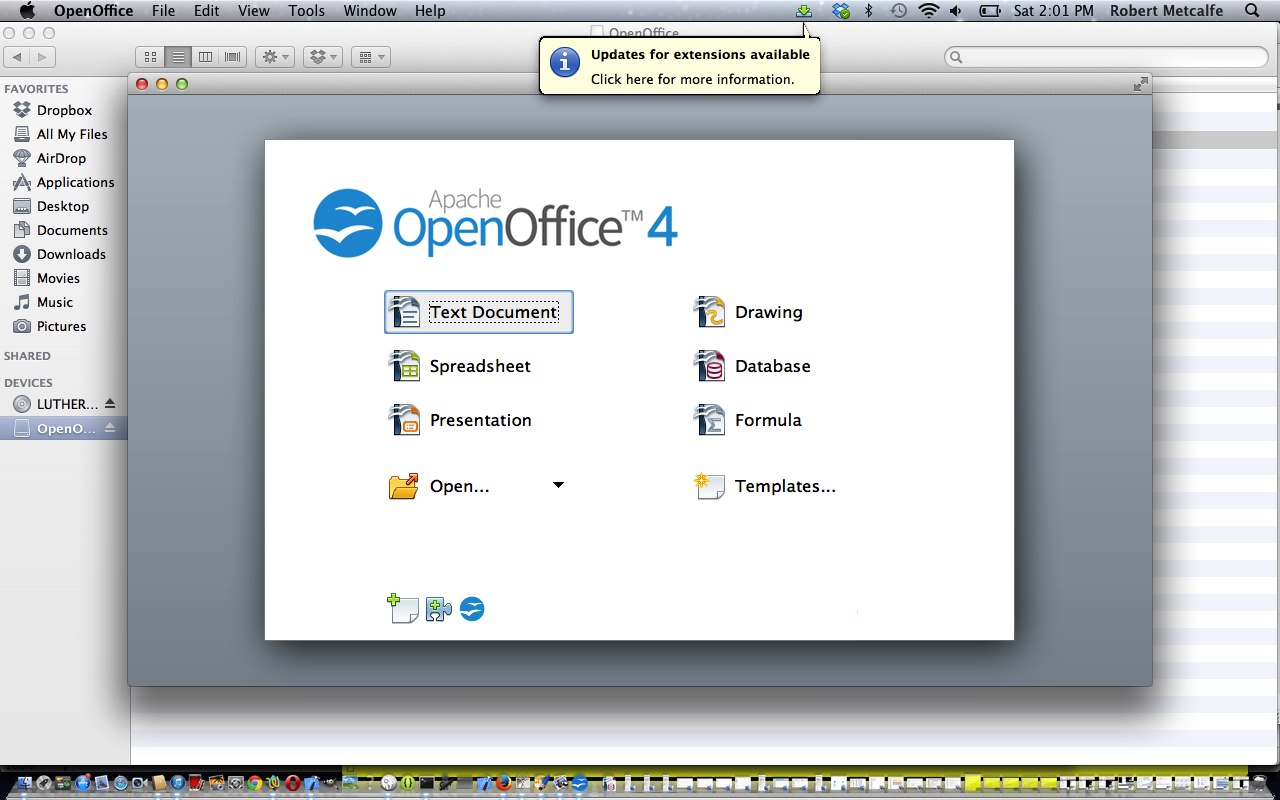This screenshot has height=800, width=1280.
Task: Click the battery status icon
Action: tap(990, 11)
